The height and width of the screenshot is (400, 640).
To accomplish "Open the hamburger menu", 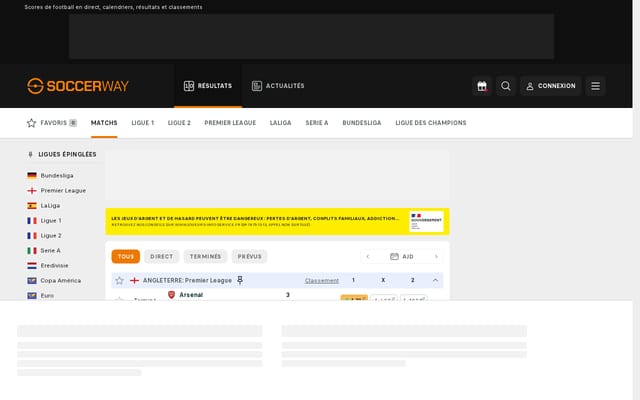I will tap(596, 86).
